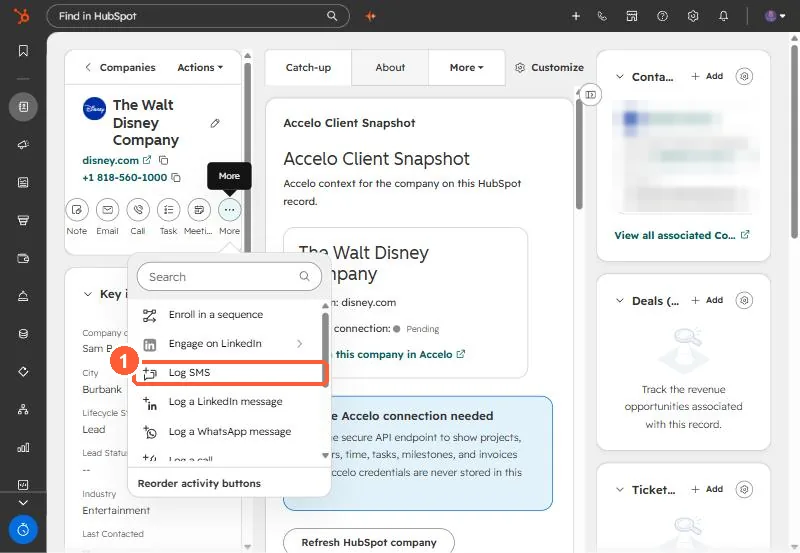Copy the company phone number

pyautogui.click(x=176, y=178)
